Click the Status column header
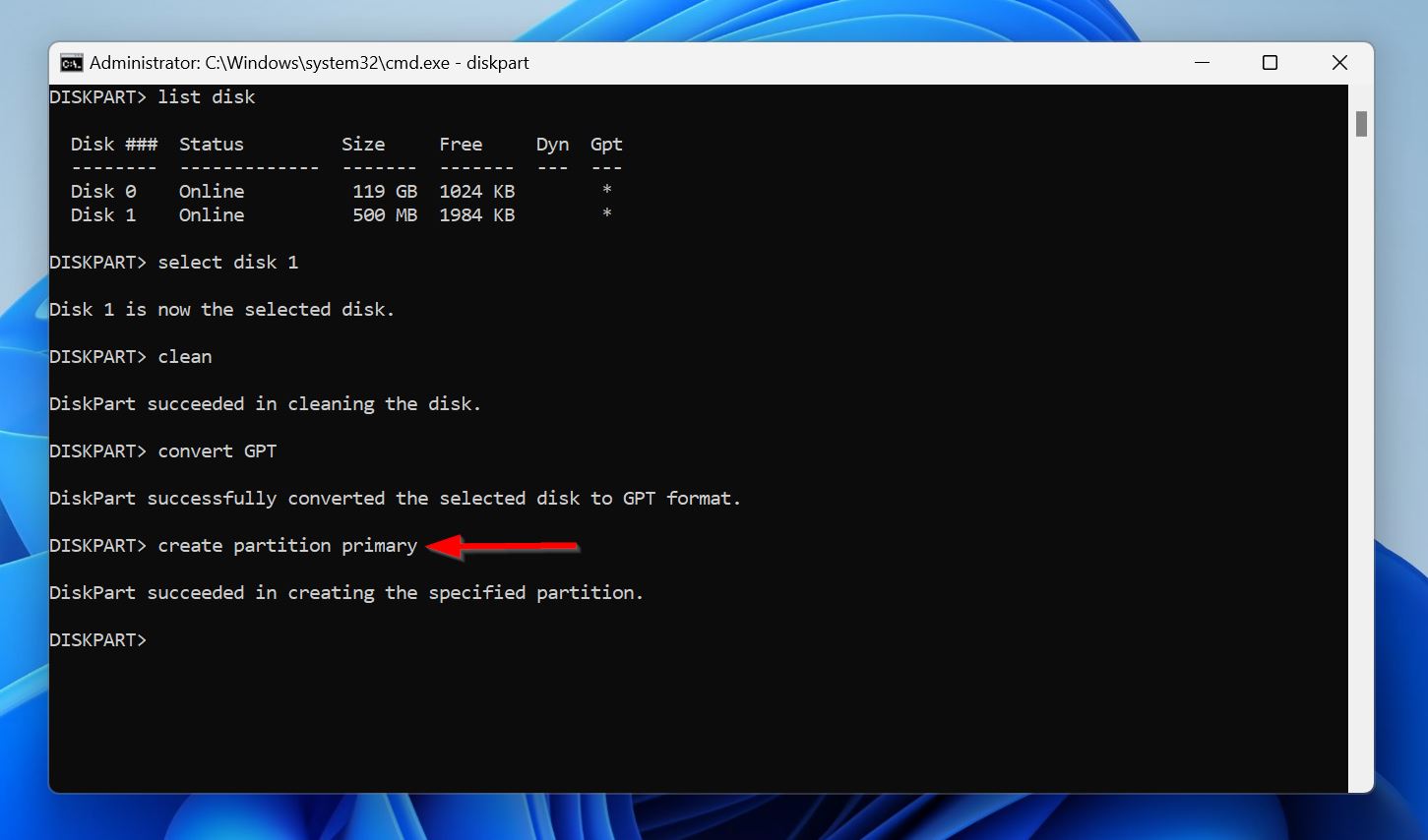The image size is (1428, 840). point(211,144)
